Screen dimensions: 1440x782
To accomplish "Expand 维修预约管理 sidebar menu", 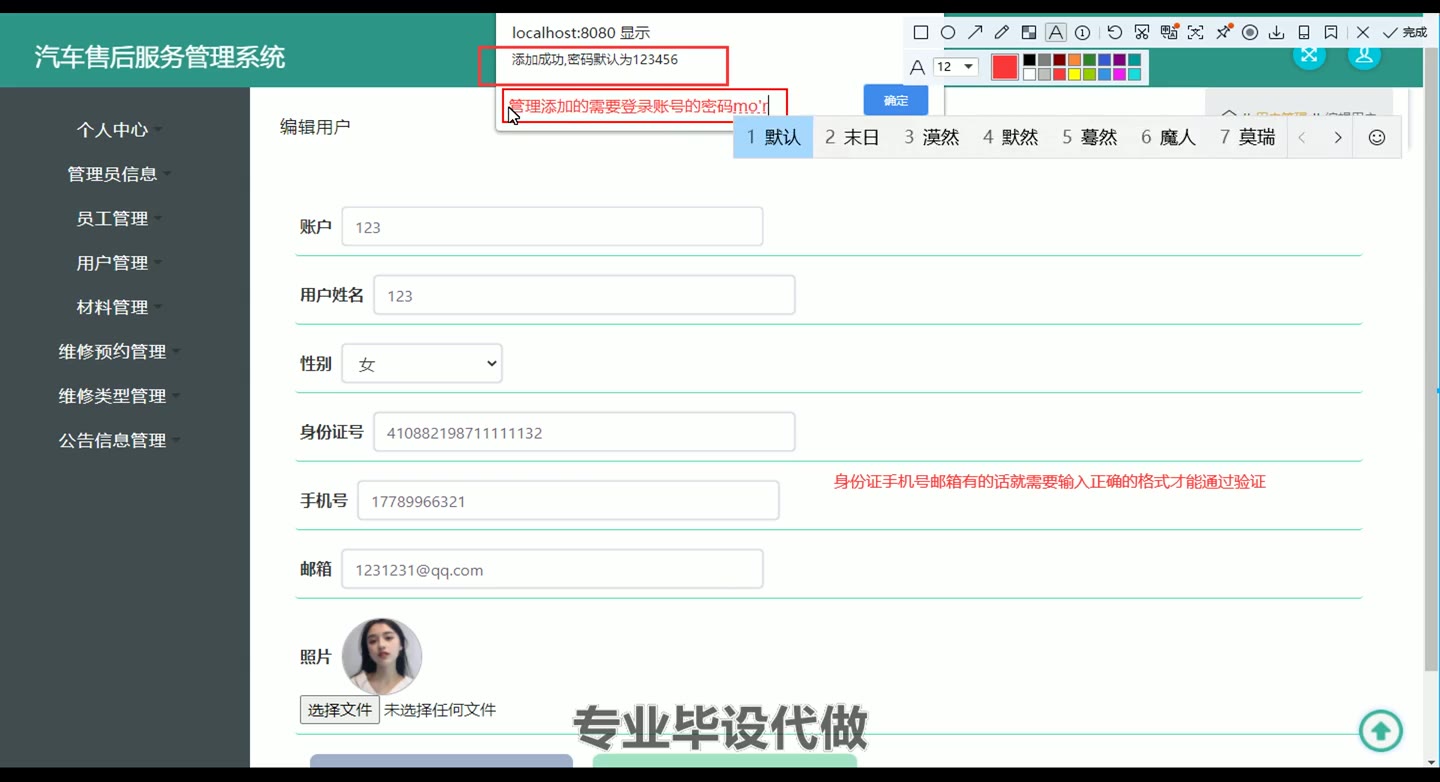I will click(x=118, y=352).
